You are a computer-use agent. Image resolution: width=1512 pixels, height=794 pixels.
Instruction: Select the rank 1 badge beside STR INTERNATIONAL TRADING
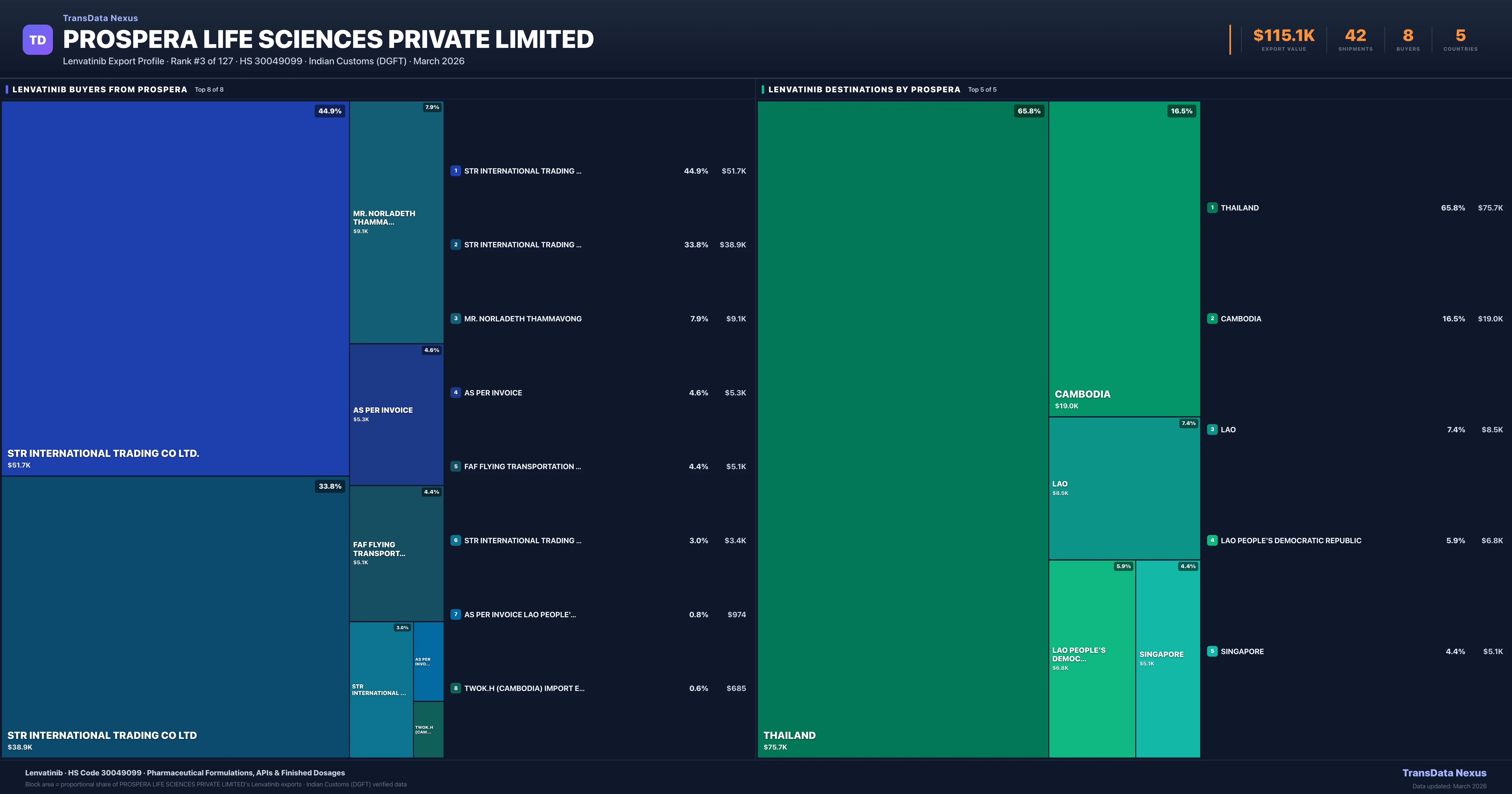coord(456,171)
